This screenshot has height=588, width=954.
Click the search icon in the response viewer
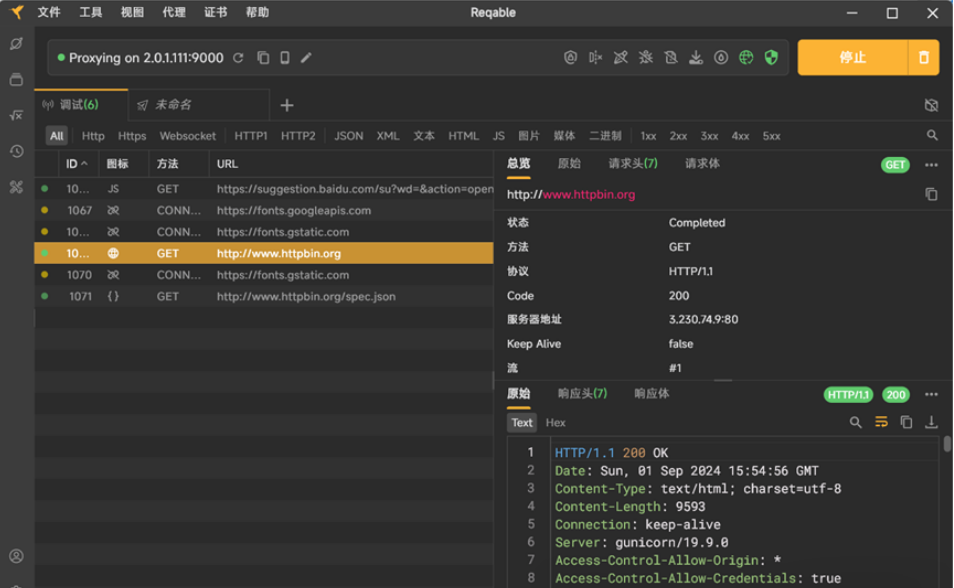point(856,423)
